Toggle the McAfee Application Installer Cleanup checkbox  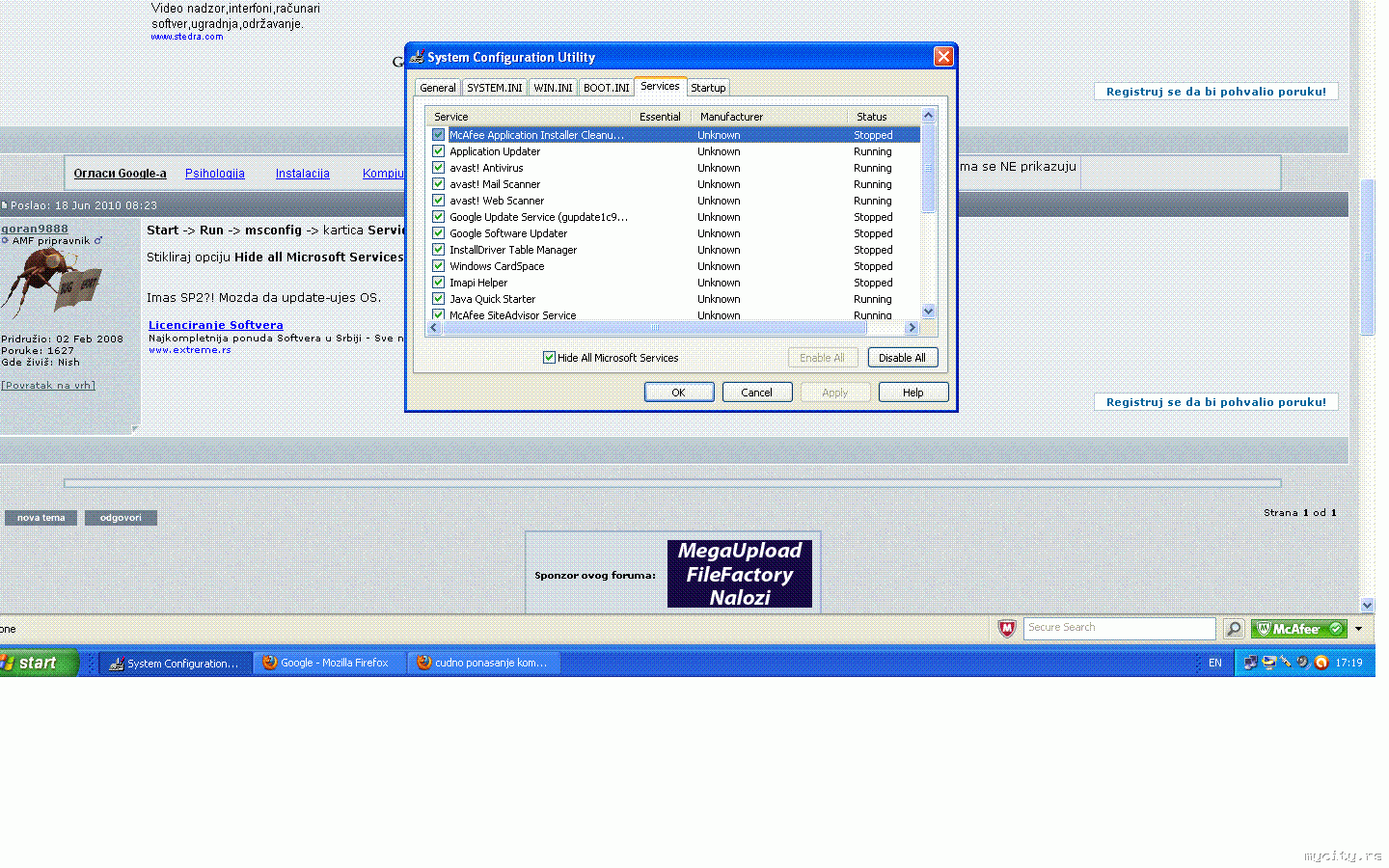(439, 135)
